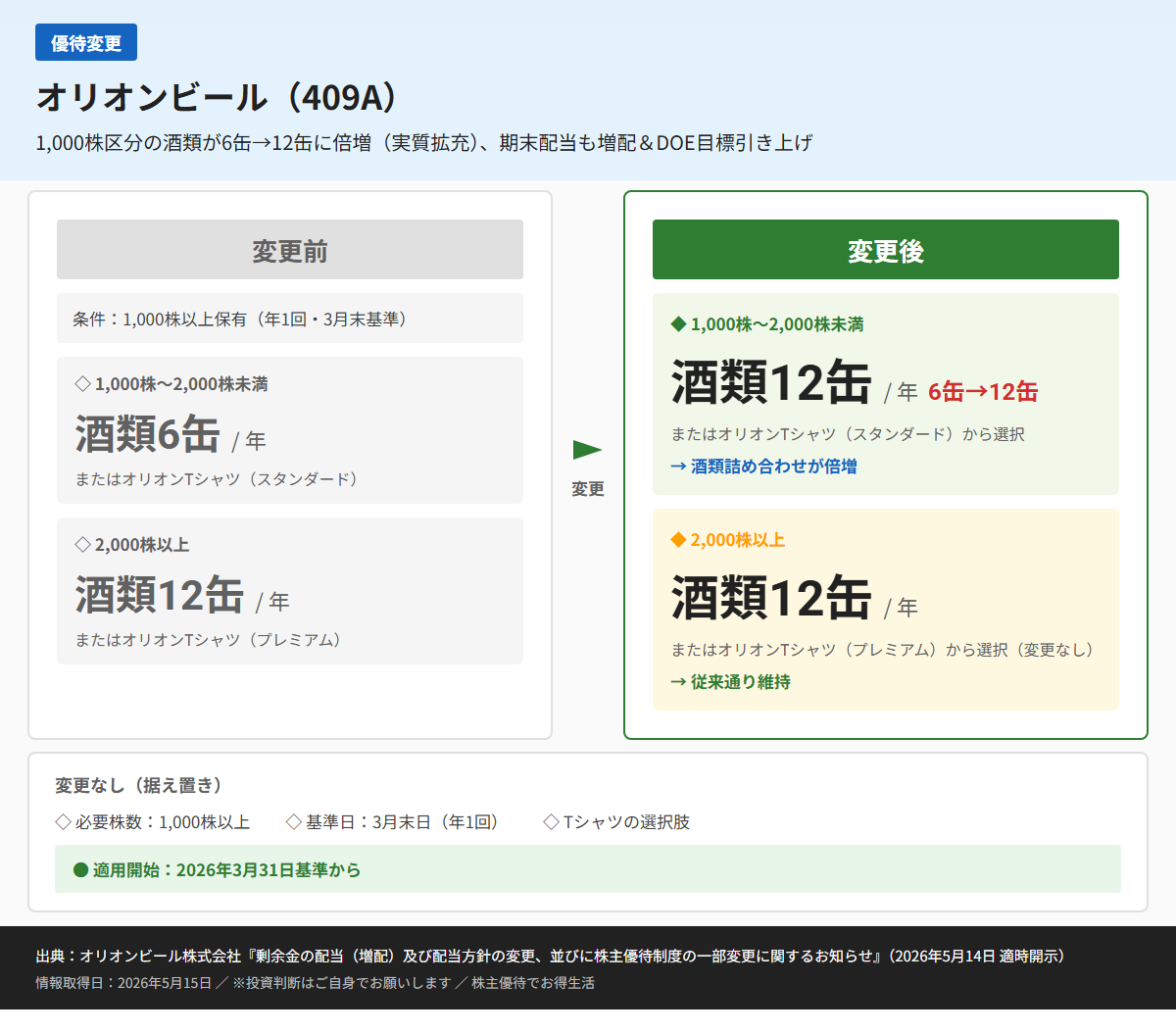Click 適用開始：2026年3月31日基準から bar
Viewport: 1176px width, 1033px height.
pos(588,869)
